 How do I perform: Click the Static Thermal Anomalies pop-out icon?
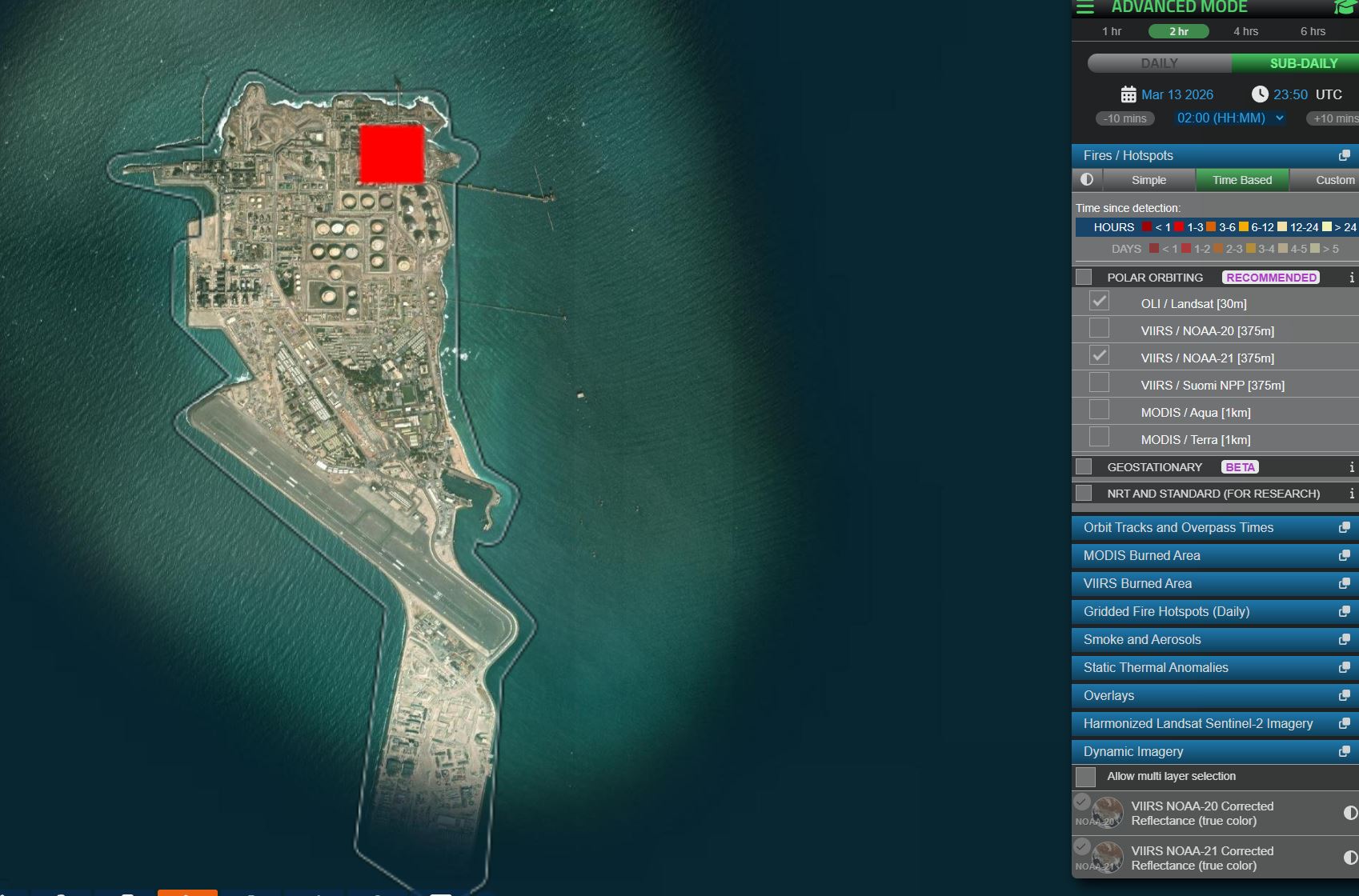click(1345, 667)
